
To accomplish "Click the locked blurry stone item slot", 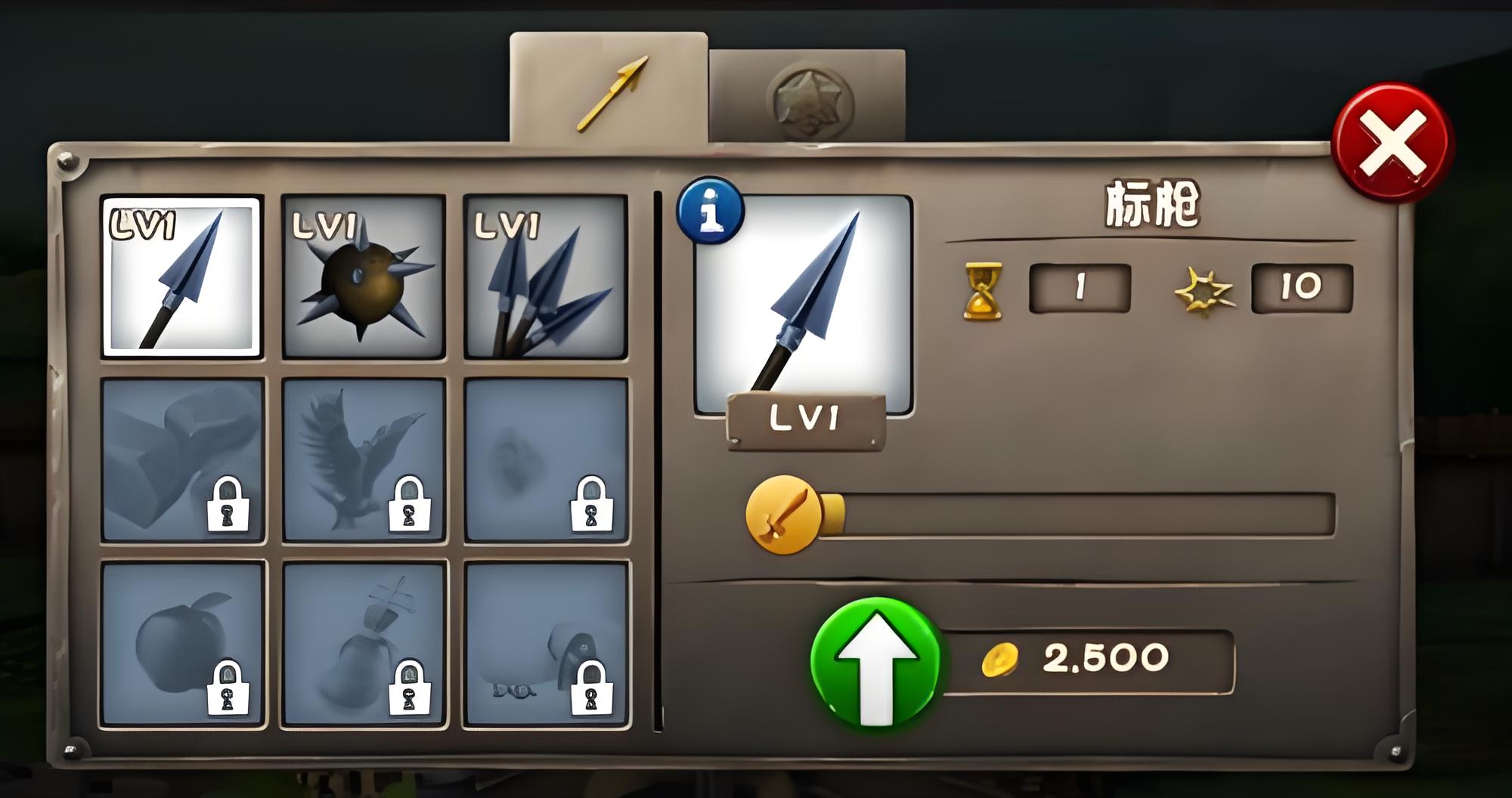I will (546, 459).
